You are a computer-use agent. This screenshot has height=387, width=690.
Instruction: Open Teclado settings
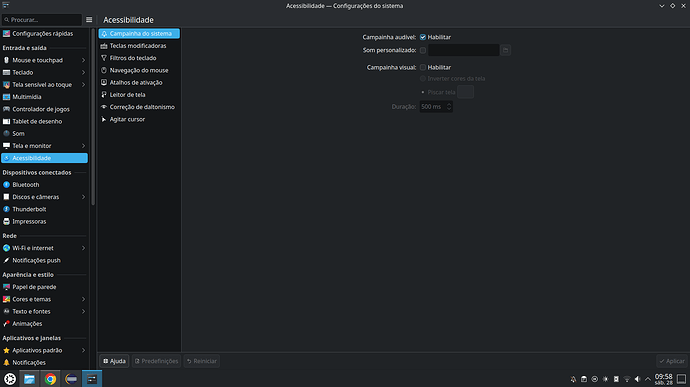[x=44, y=72]
